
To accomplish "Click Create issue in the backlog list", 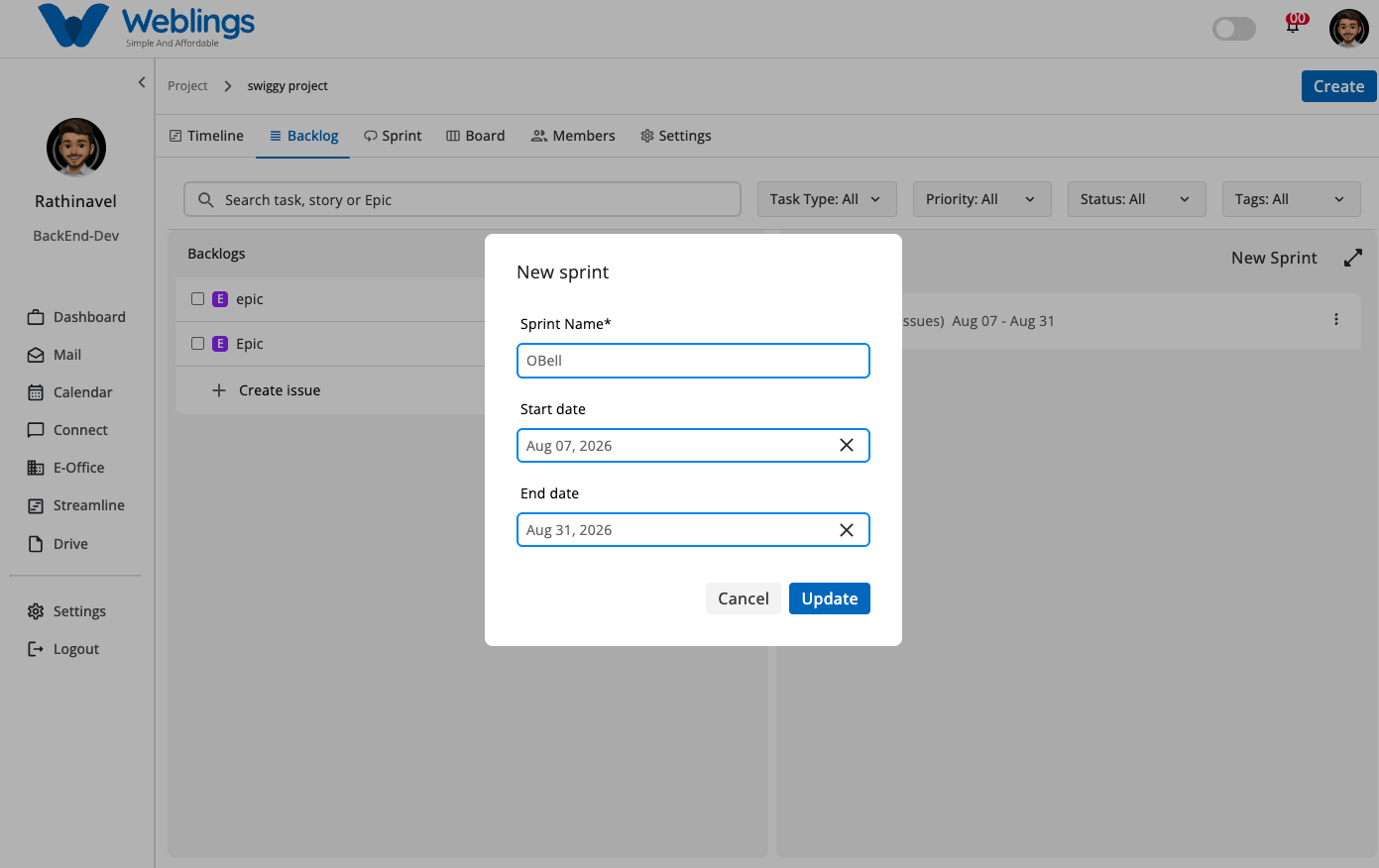I will point(267,390).
